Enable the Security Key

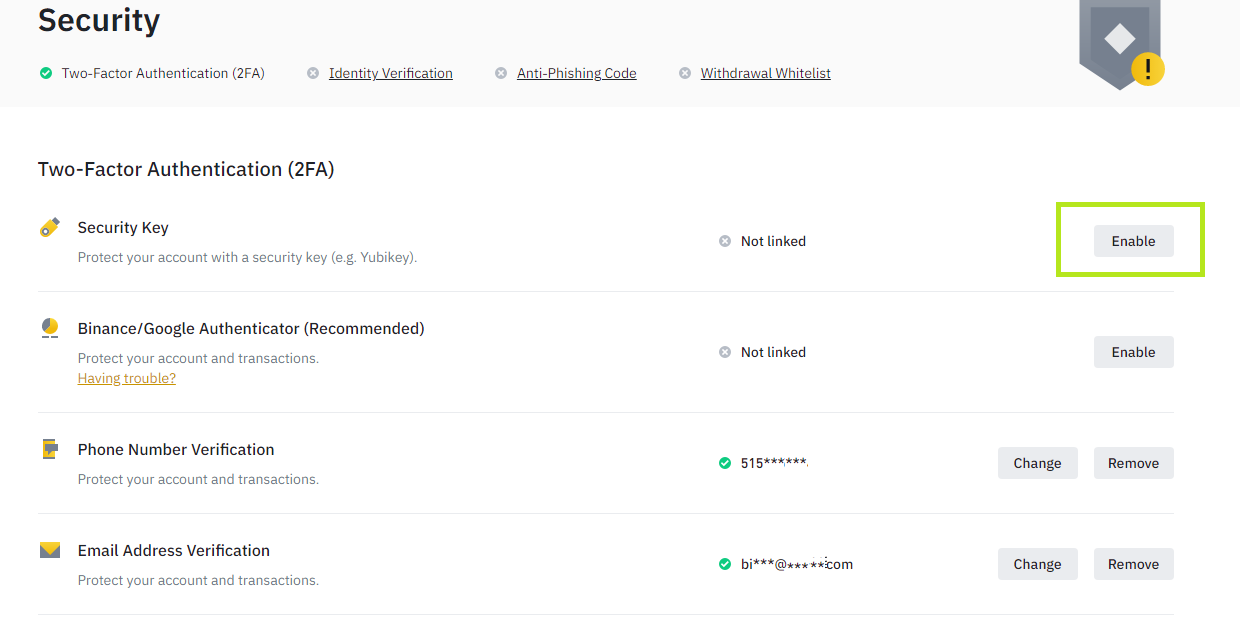click(1133, 241)
